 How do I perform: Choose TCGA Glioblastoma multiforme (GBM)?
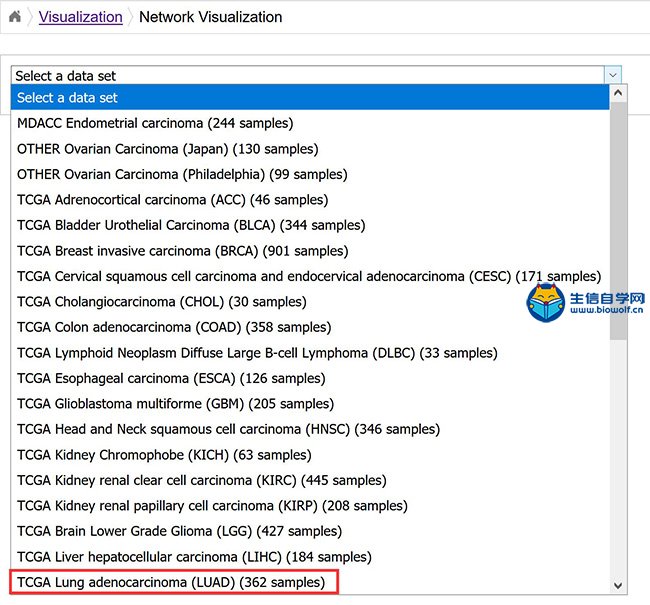pos(310,404)
